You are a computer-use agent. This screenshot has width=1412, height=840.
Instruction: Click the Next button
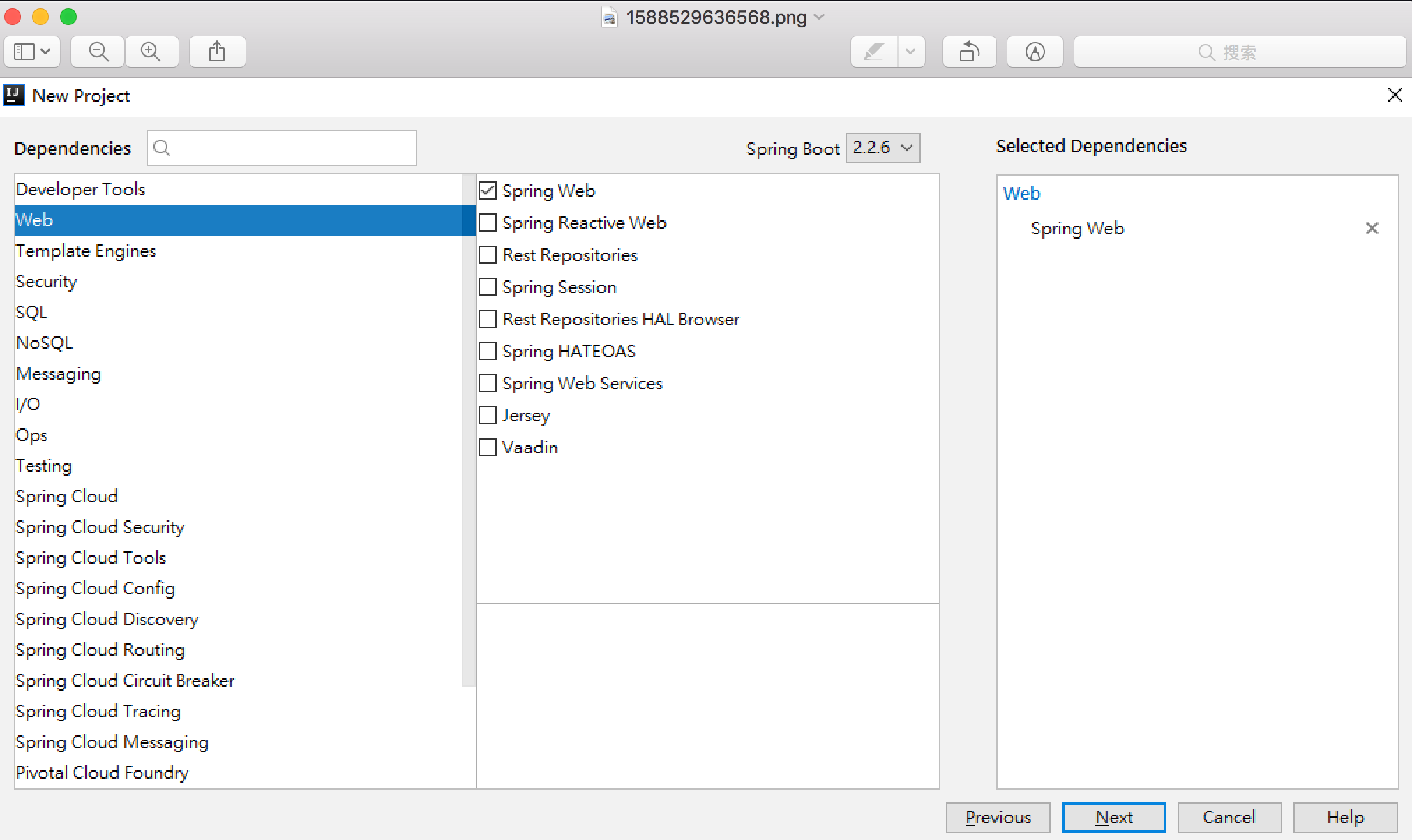[x=1113, y=817]
